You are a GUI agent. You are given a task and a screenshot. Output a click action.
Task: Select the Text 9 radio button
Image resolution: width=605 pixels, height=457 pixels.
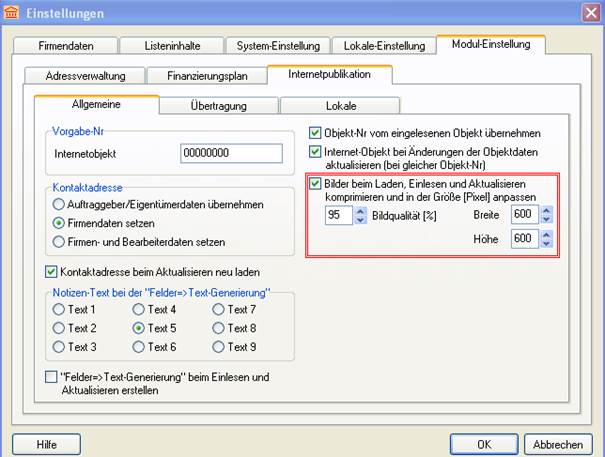[x=234, y=347]
